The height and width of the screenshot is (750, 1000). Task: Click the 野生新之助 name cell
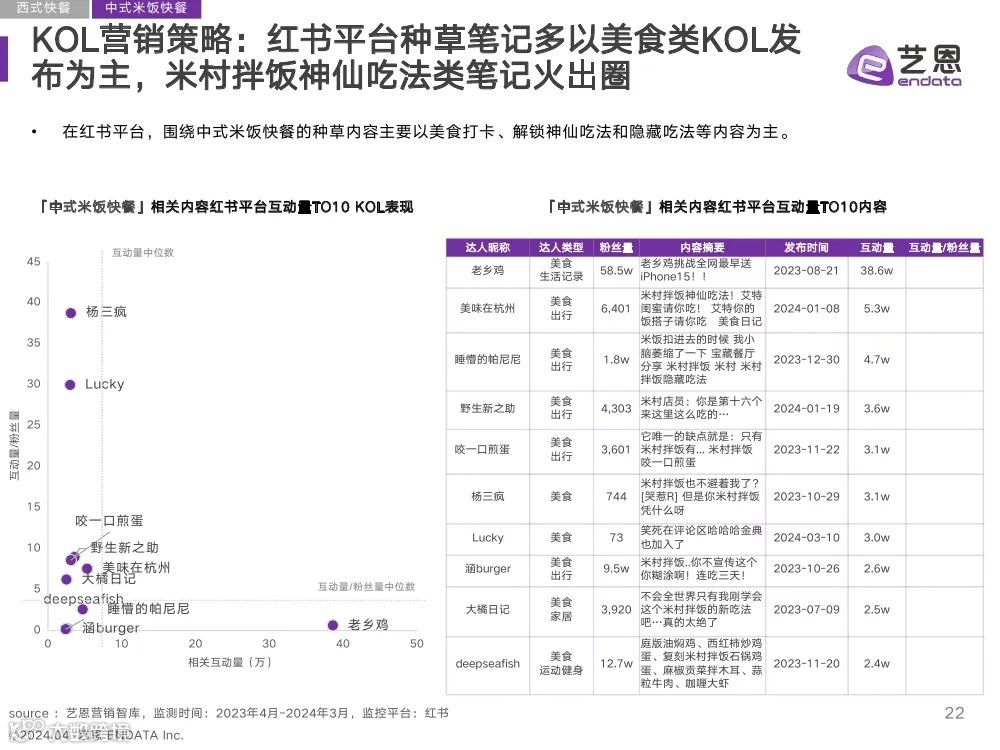(x=487, y=409)
